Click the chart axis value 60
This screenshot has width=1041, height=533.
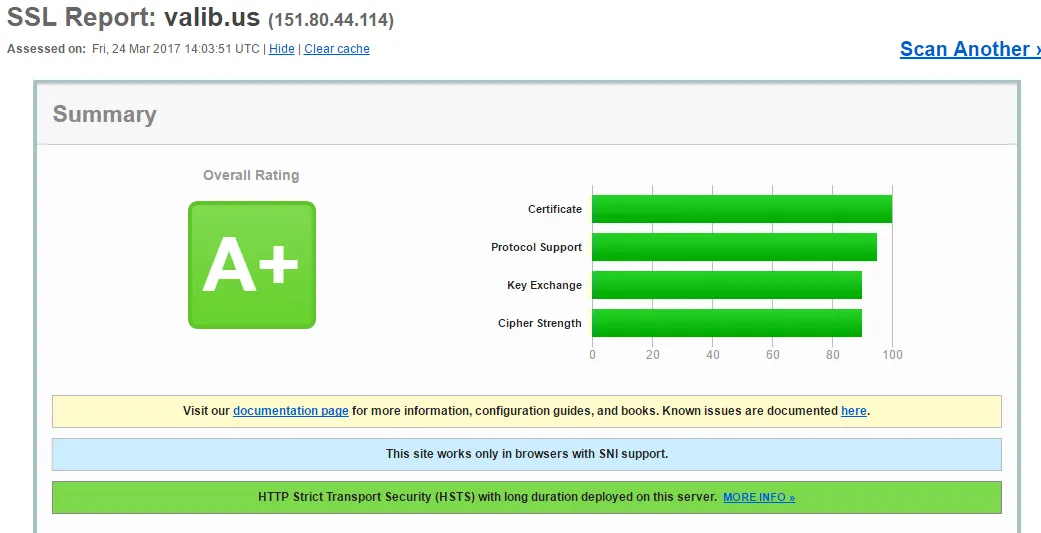pyautogui.click(x=772, y=355)
